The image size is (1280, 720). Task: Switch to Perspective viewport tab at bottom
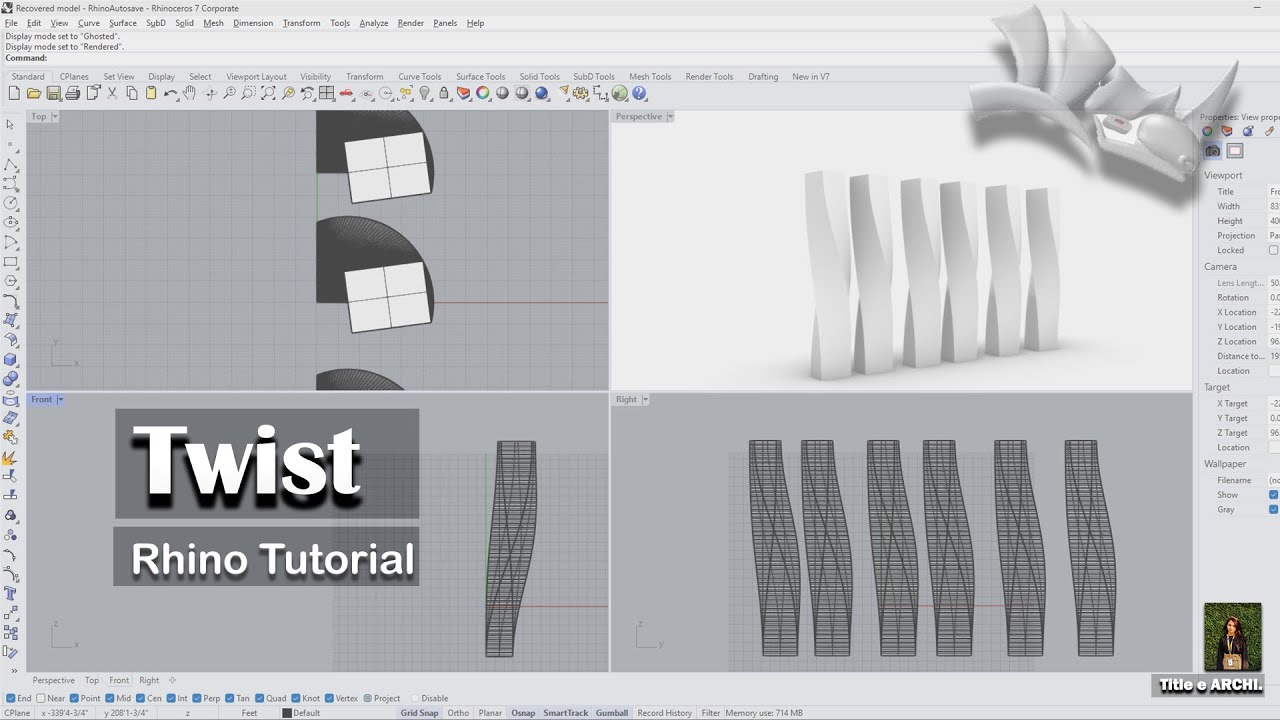(53, 680)
